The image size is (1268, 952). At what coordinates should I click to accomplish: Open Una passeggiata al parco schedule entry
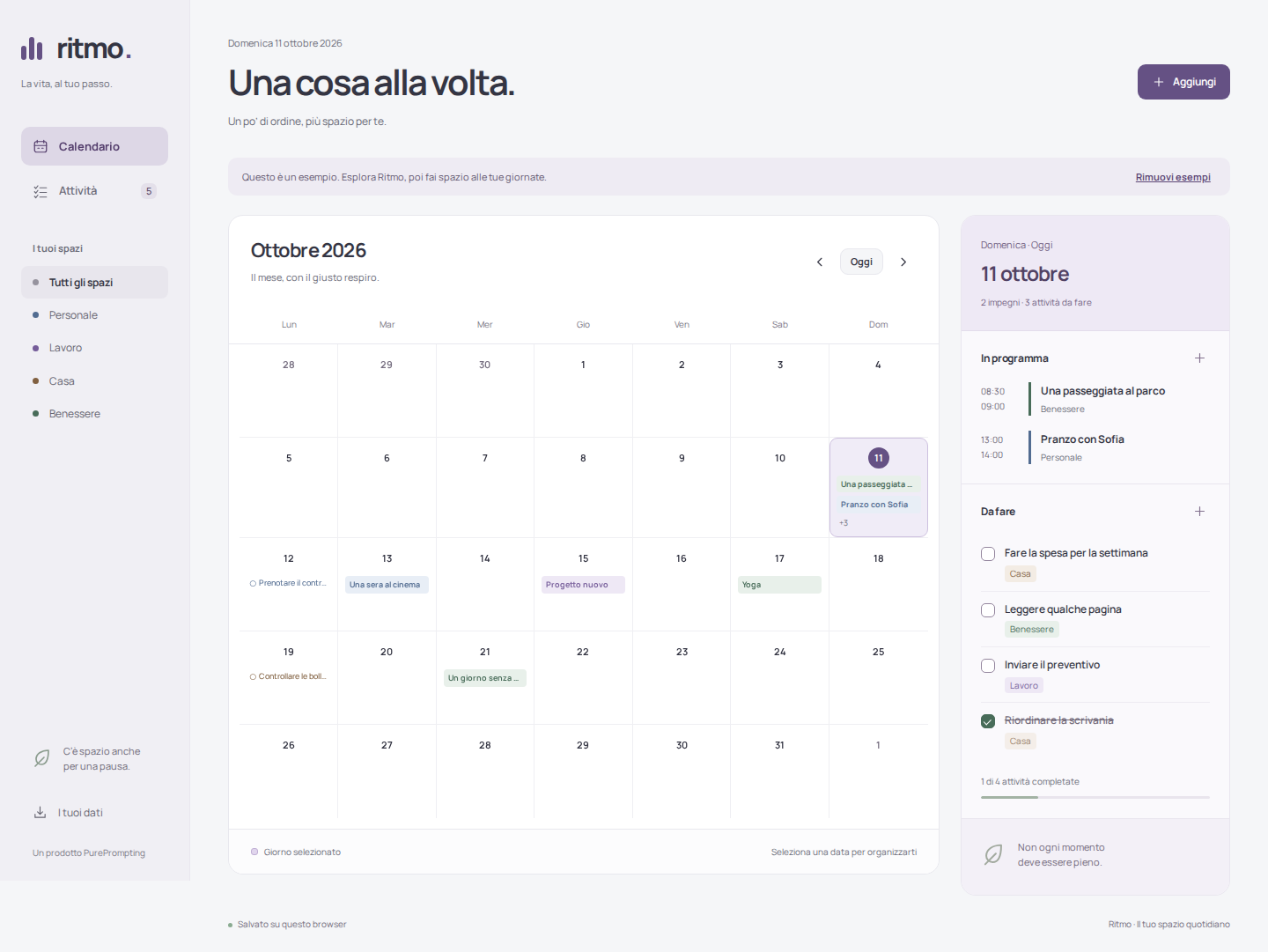(1095, 399)
